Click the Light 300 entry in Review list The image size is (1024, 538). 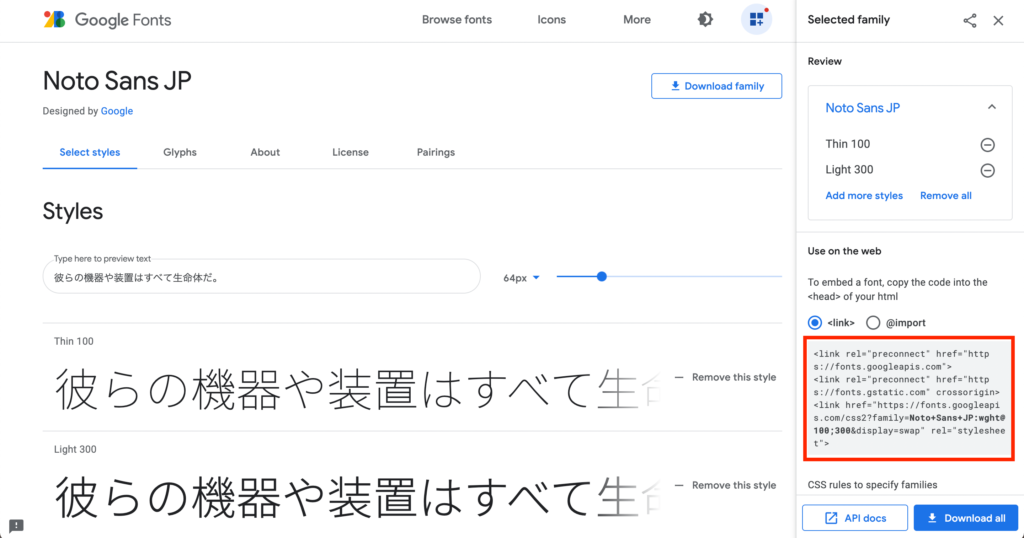[849, 170]
